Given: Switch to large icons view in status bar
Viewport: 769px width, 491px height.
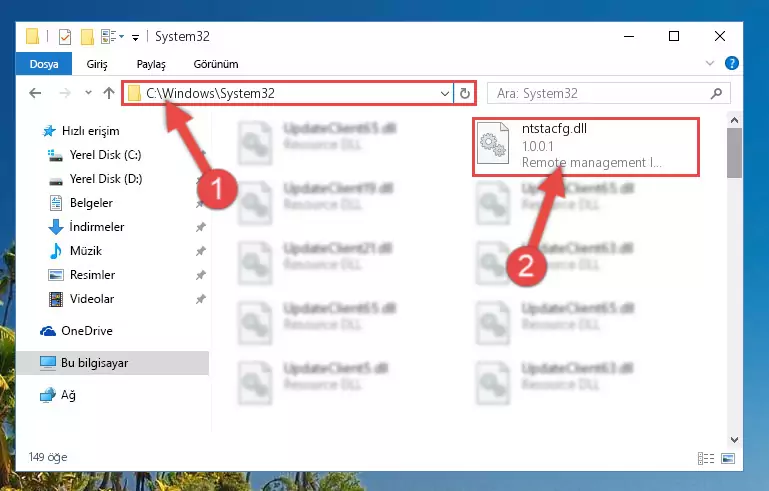Looking at the screenshot, I should click(728, 458).
